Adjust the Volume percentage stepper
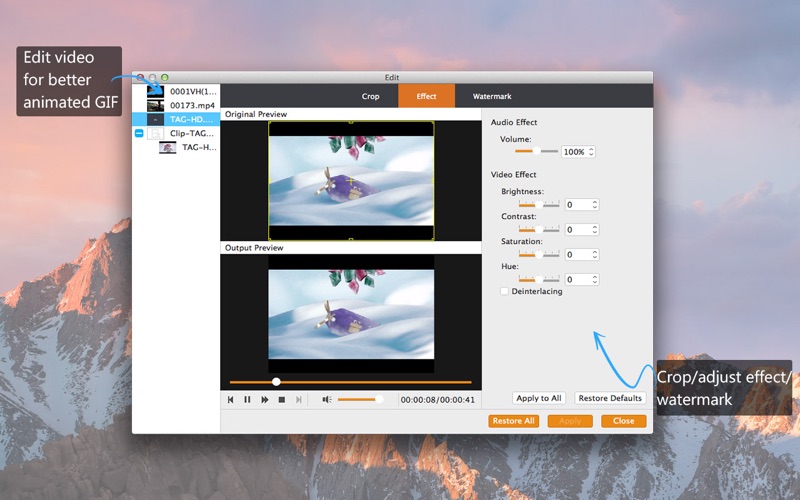Screen dimensions: 800x500 [592, 152]
